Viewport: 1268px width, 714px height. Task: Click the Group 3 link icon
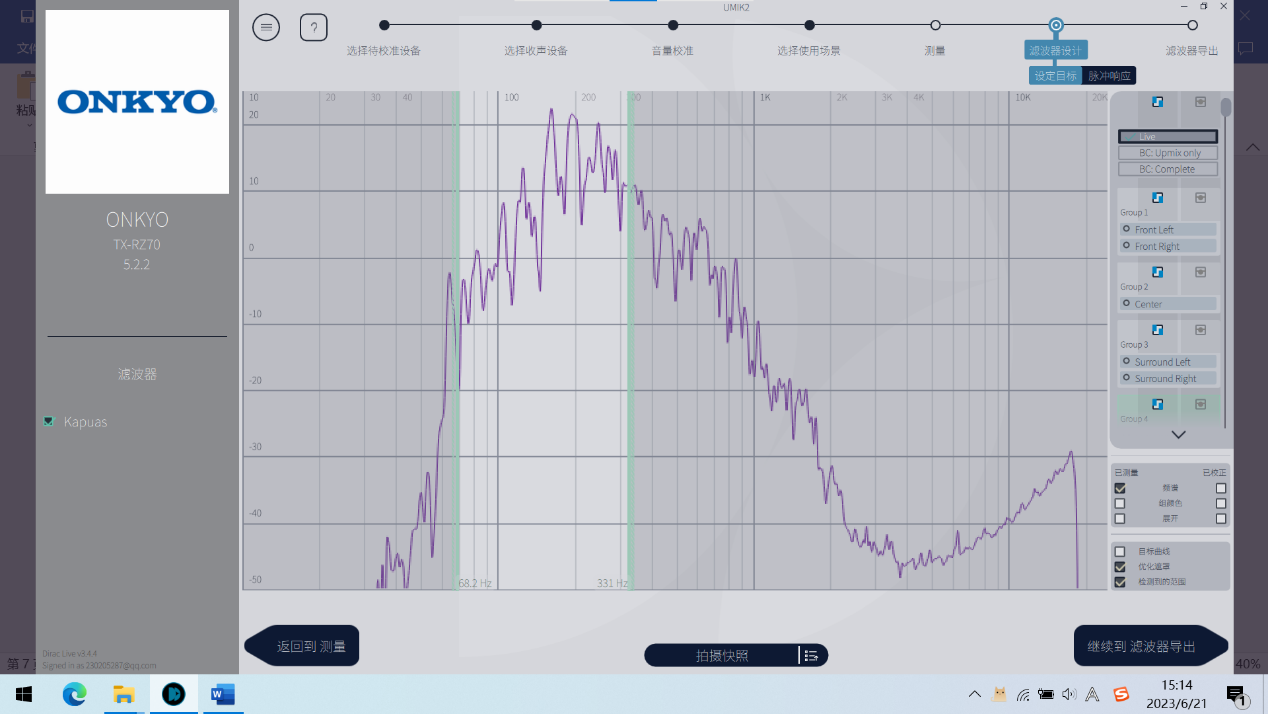click(1157, 329)
